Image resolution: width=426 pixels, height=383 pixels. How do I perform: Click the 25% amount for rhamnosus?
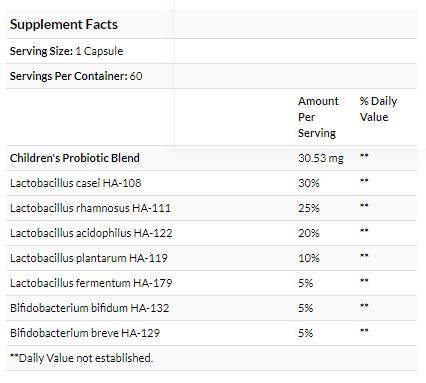[x=309, y=208]
